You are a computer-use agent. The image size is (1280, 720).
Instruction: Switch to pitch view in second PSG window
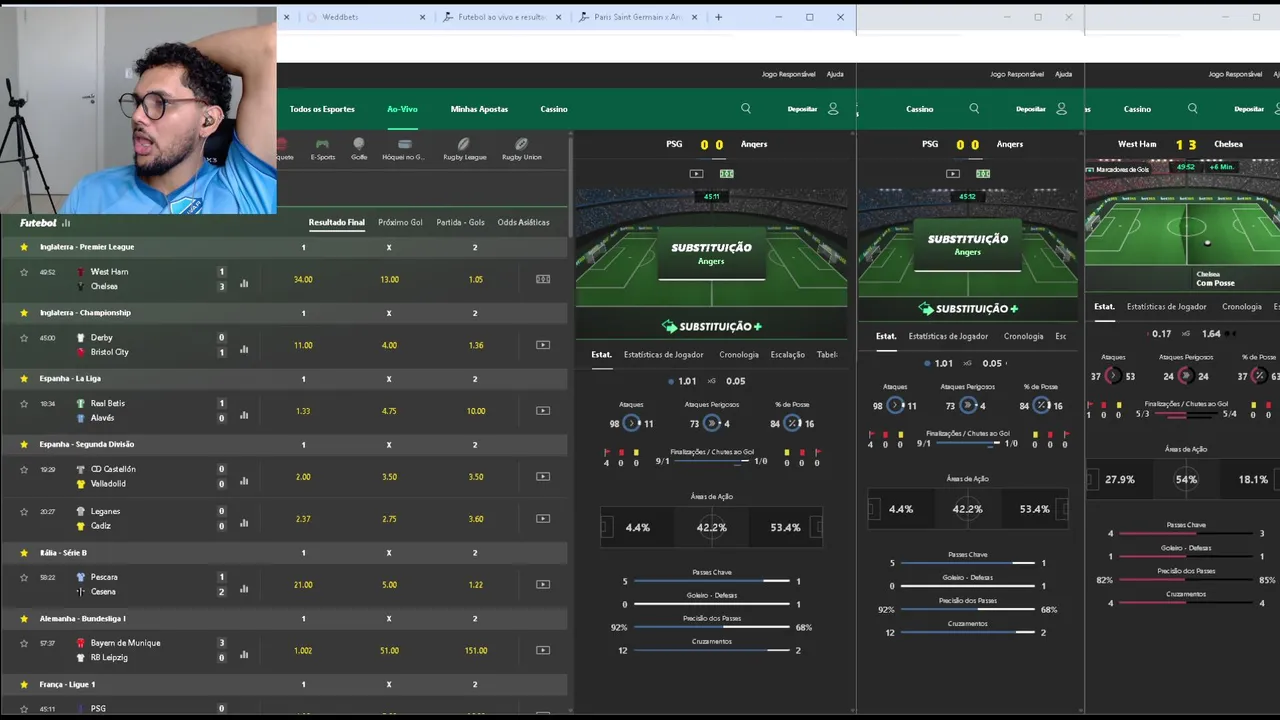click(983, 173)
